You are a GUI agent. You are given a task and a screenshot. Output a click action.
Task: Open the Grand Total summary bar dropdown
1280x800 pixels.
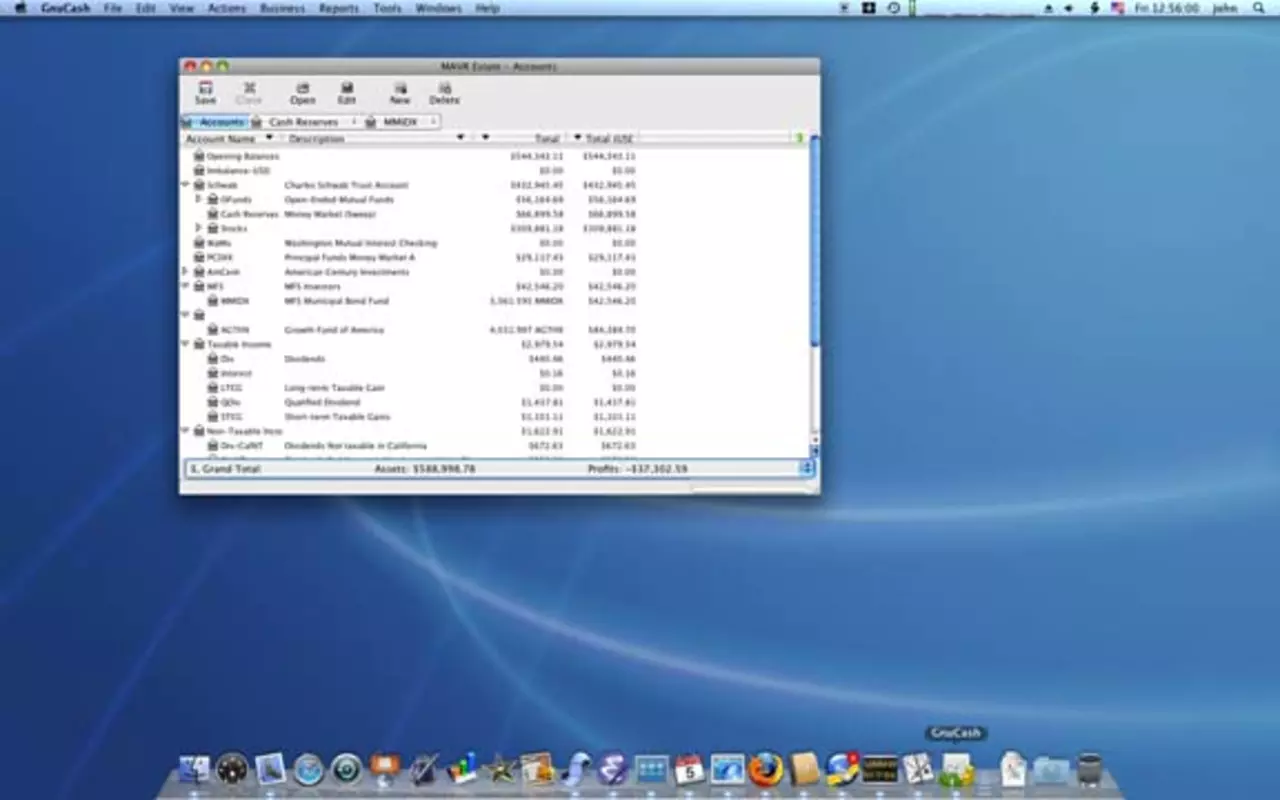(x=806, y=468)
